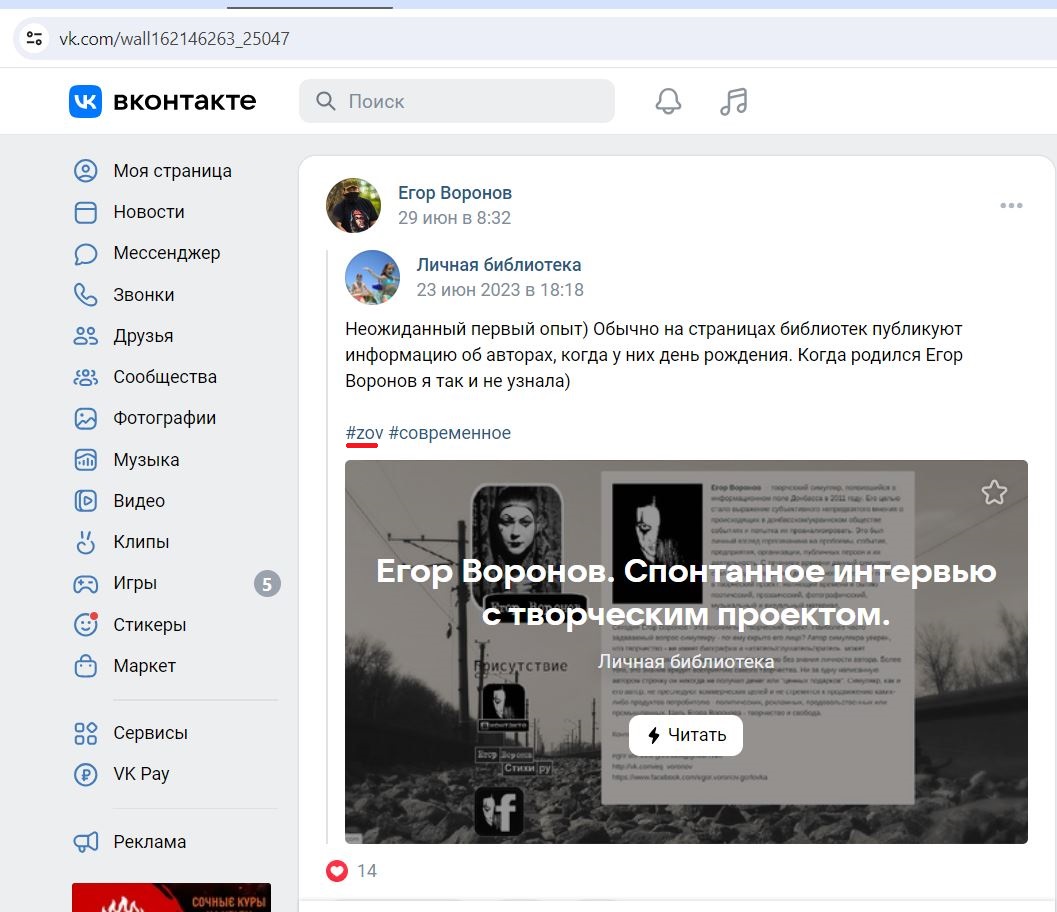Click the Звонки phone icon
The width and height of the screenshot is (1057, 912).
86,295
